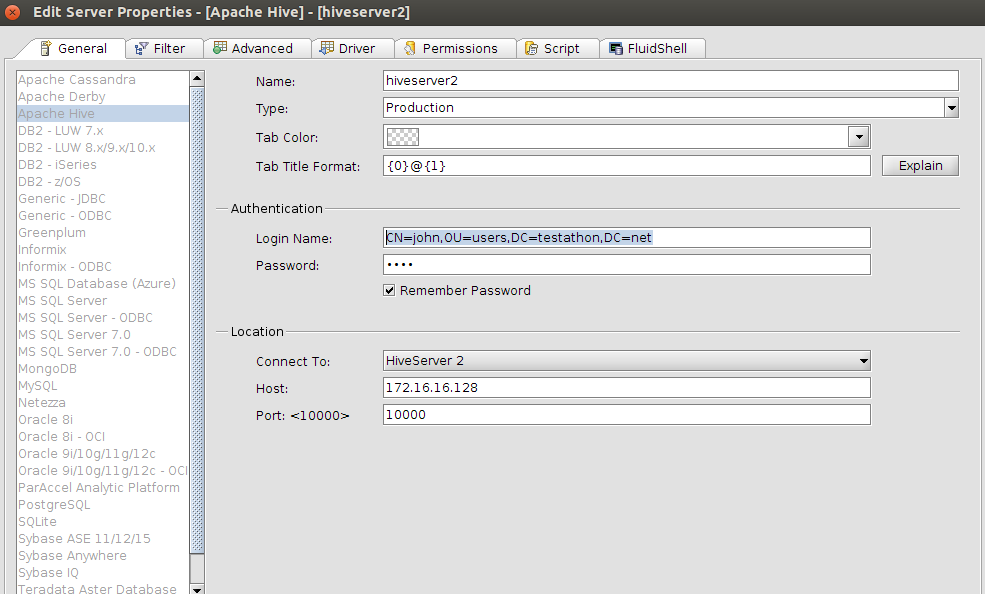Select DB2 - iSeries entry

pyautogui.click(x=102, y=165)
